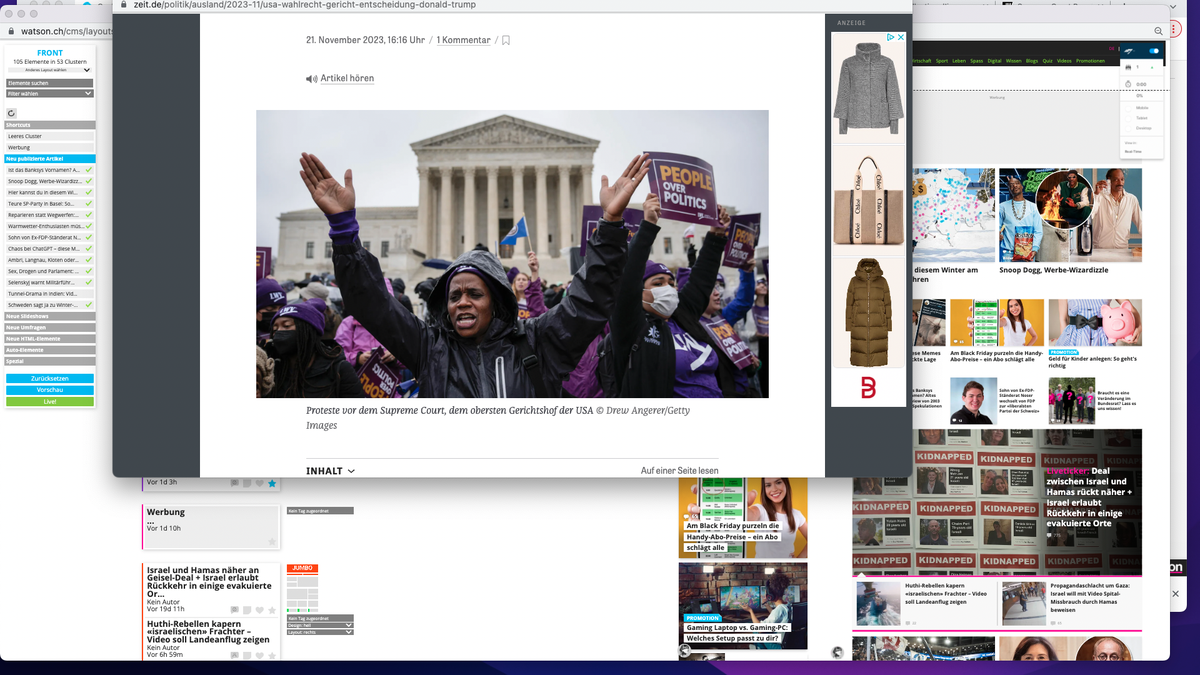Expand the 'Neue Umfragen' section
Viewport: 1200px width, 675px height.
[x=50, y=327]
